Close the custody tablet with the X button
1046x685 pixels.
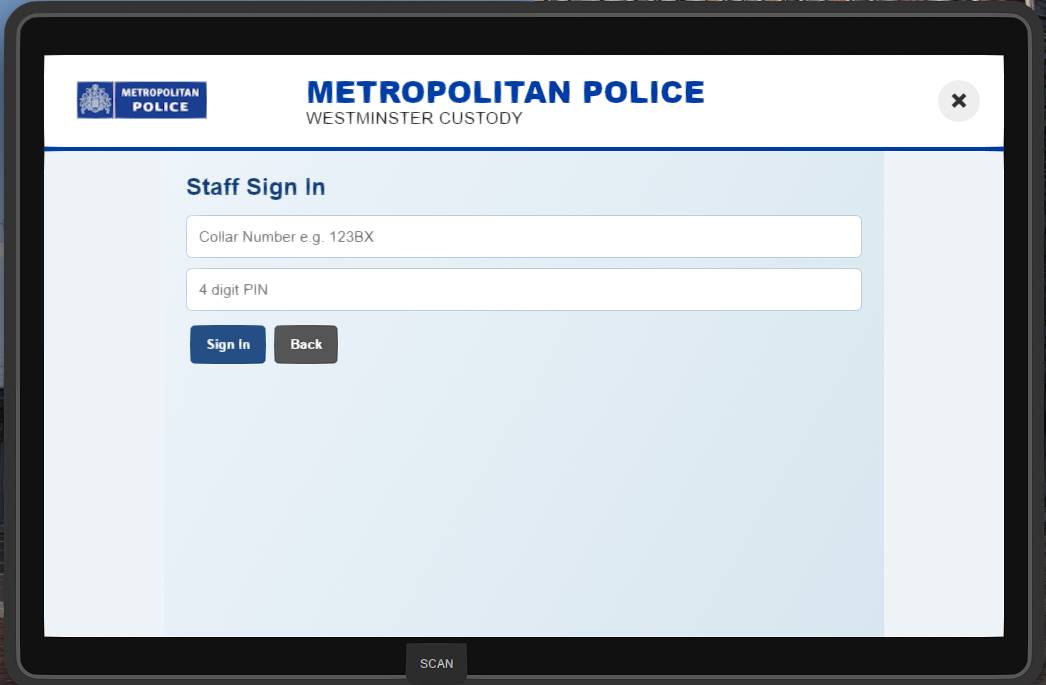[959, 101]
